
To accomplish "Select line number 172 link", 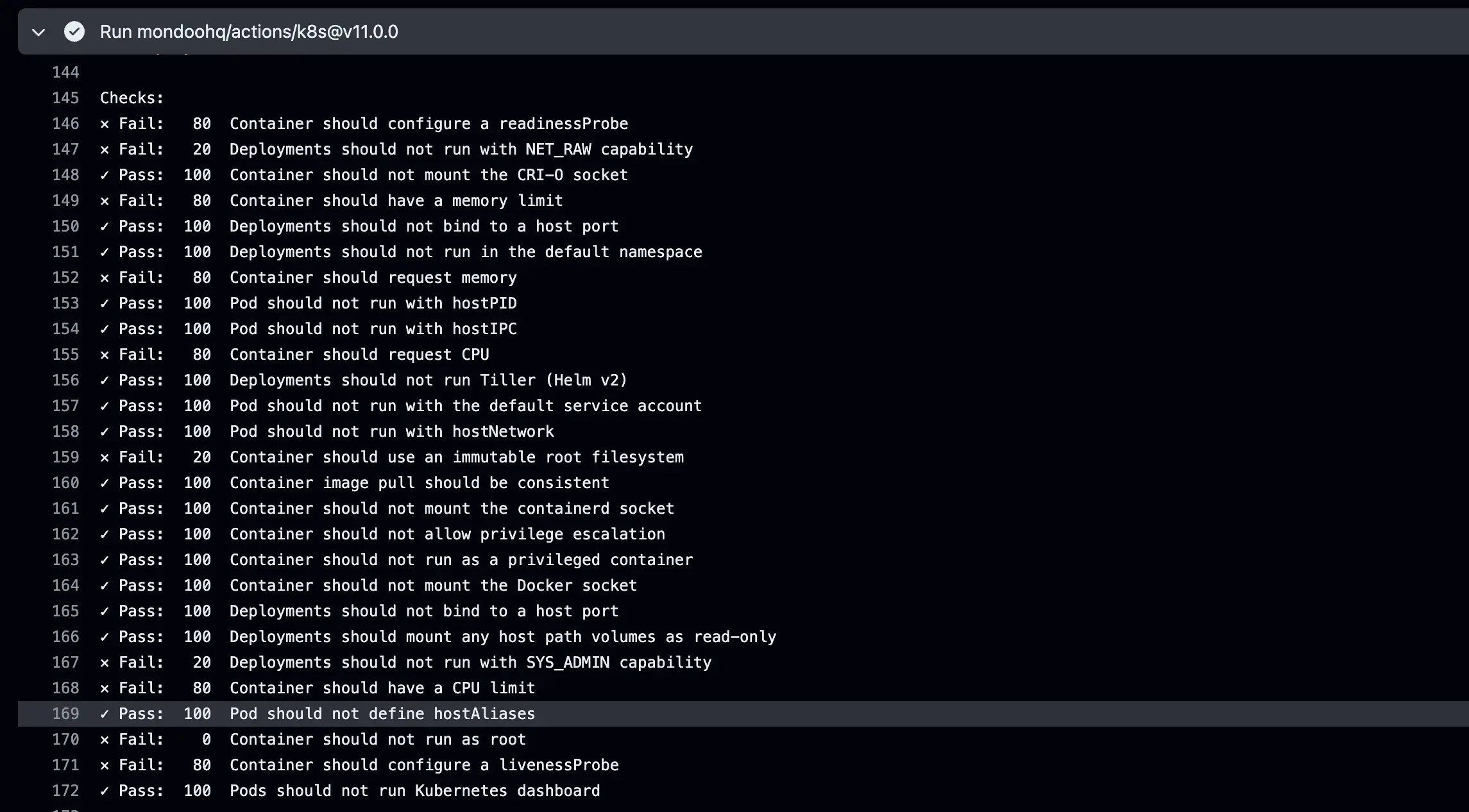I will click(x=65, y=791).
